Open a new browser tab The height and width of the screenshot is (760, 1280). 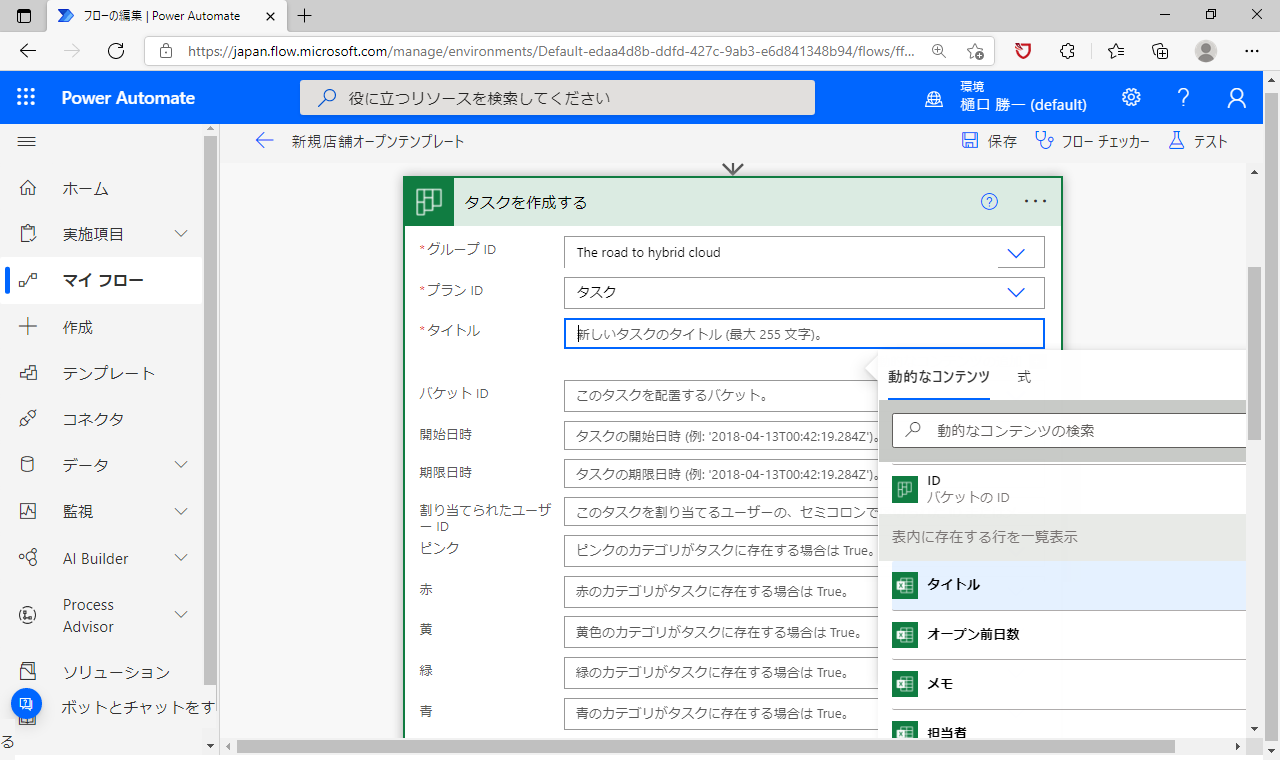[305, 15]
